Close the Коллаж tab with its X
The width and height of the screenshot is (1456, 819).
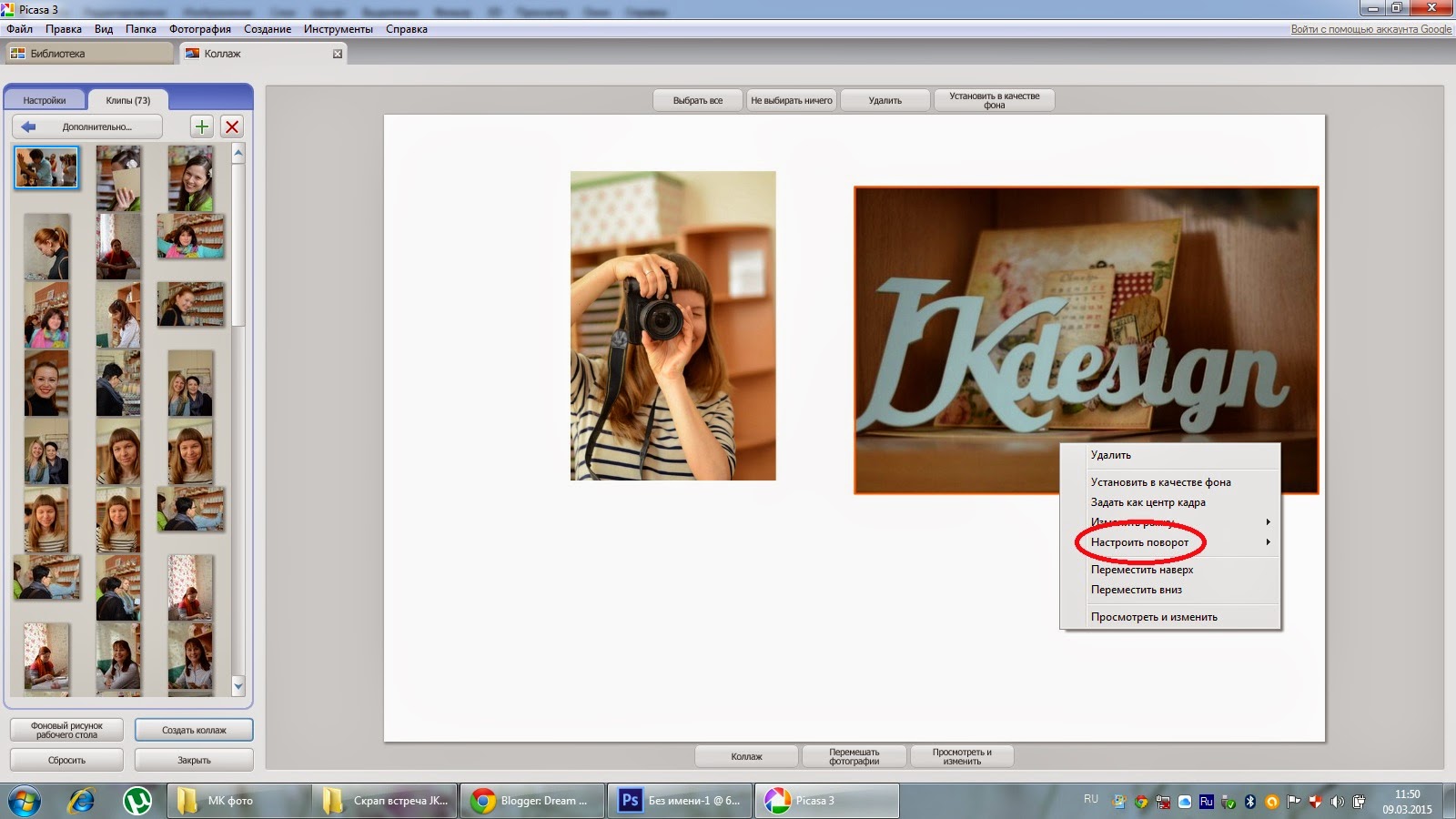[x=338, y=54]
